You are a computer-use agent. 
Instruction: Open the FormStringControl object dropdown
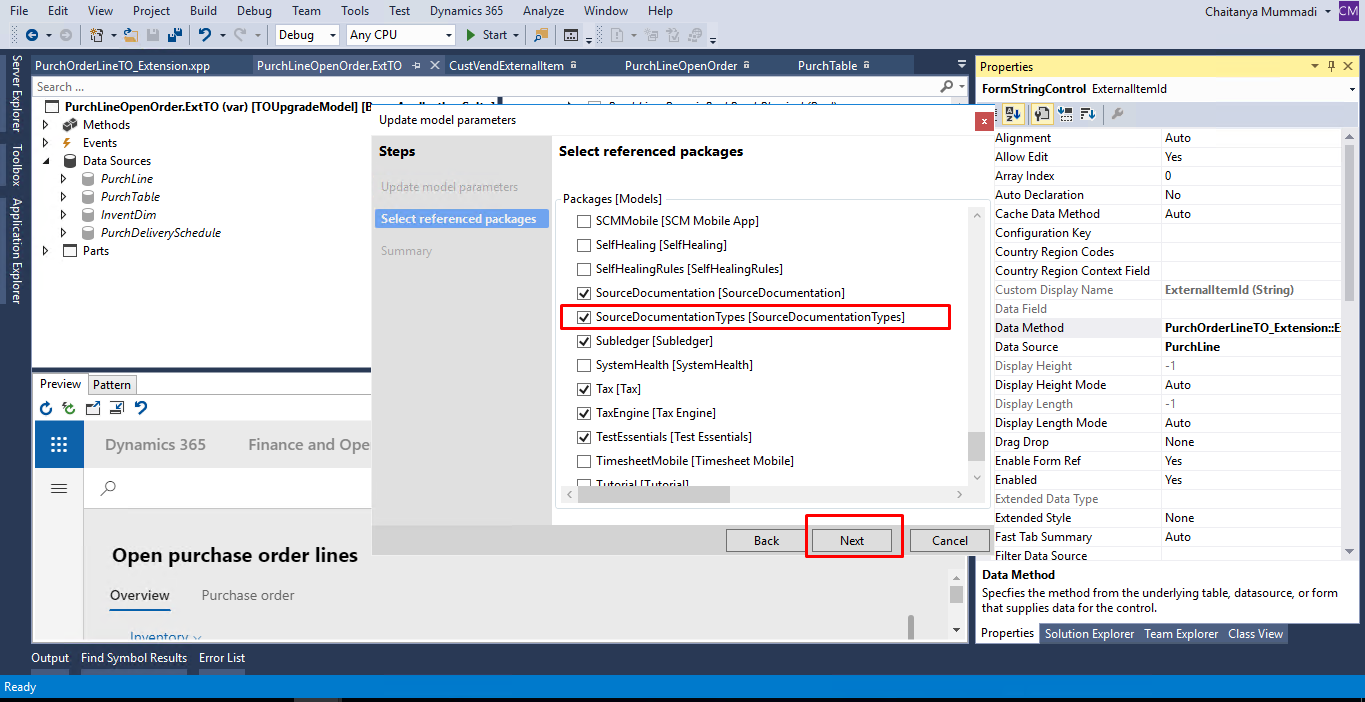[x=1351, y=89]
